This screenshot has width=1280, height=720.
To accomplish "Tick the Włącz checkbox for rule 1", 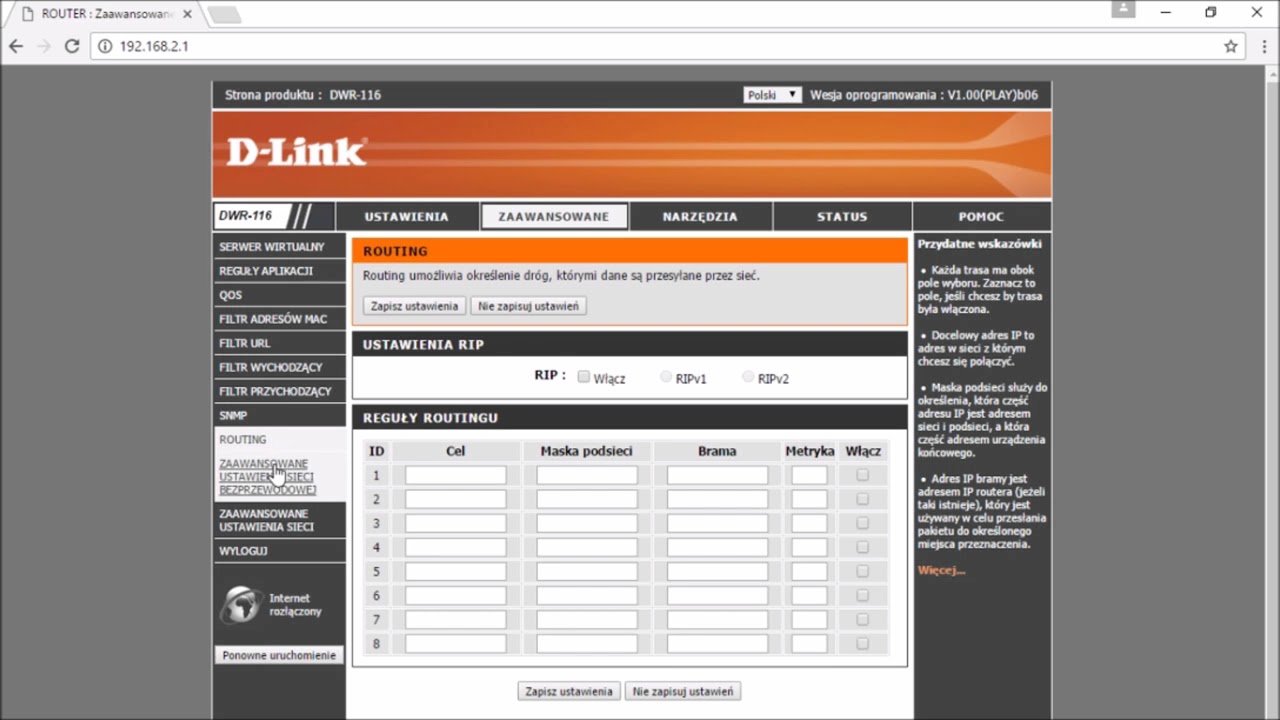I will (x=863, y=475).
